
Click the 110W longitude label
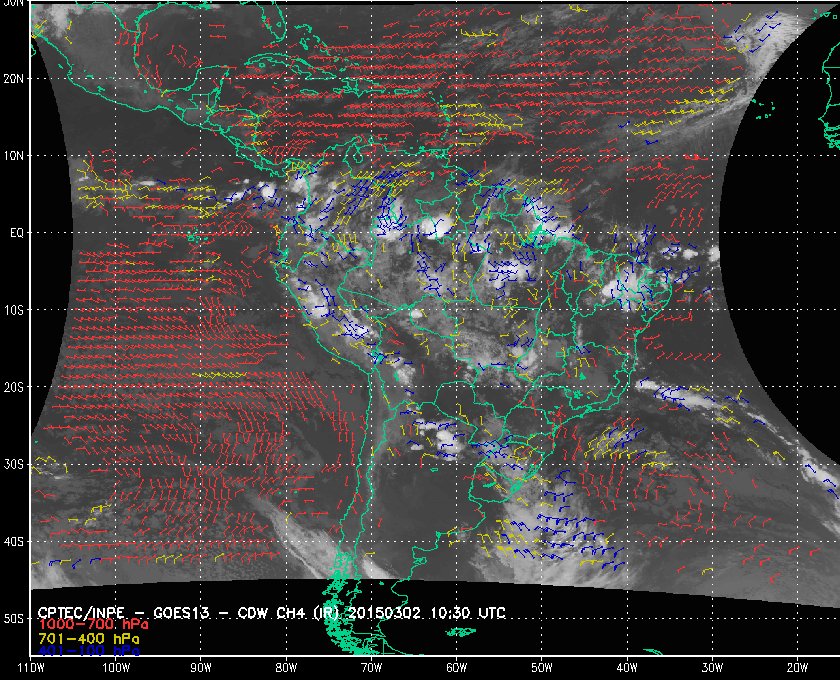coord(31,667)
